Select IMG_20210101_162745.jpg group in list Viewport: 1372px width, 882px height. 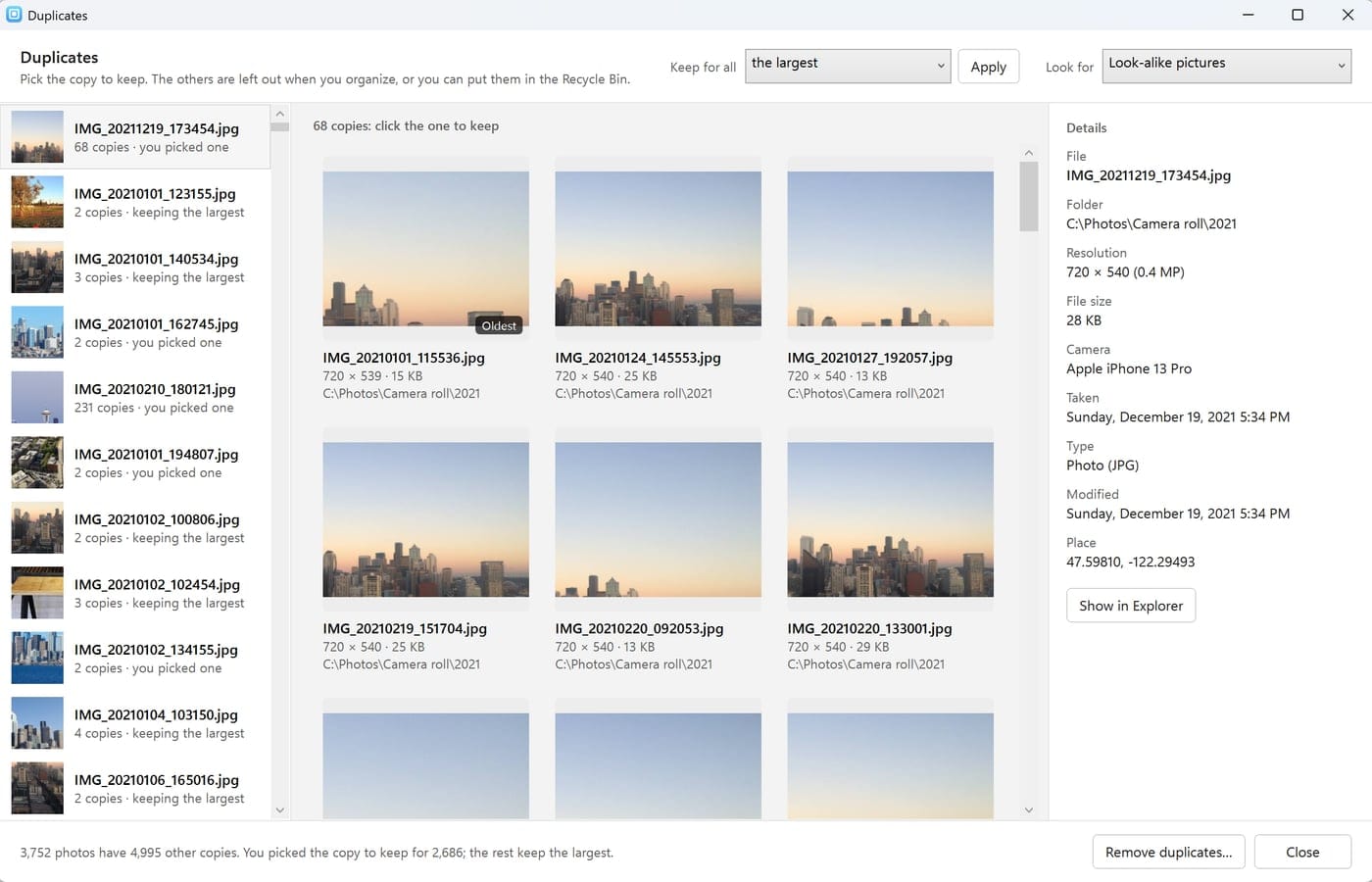point(135,332)
